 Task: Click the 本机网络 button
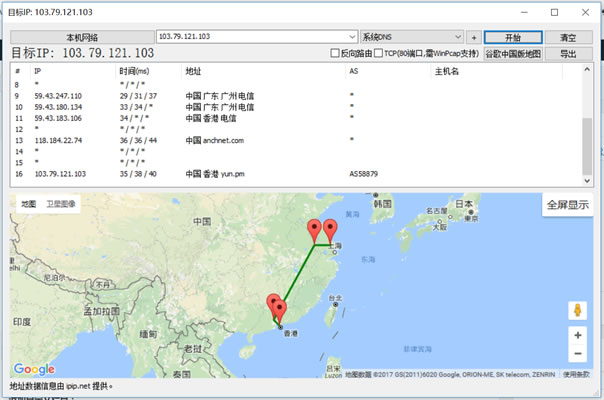pos(81,37)
